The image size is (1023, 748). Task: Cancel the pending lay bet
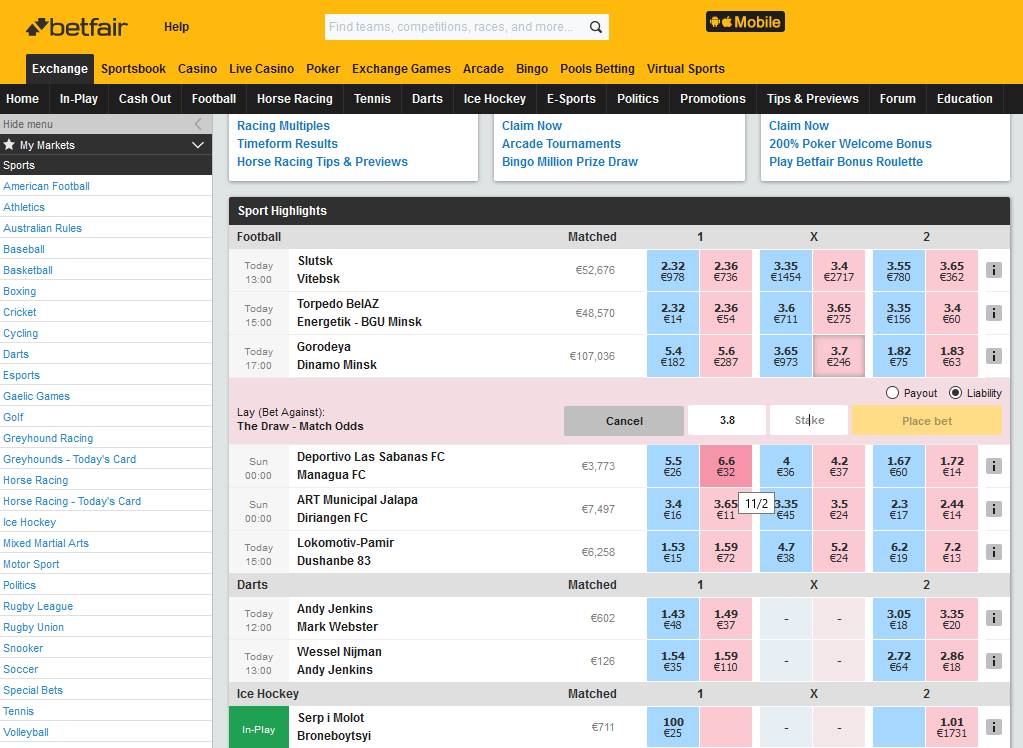(x=623, y=421)
